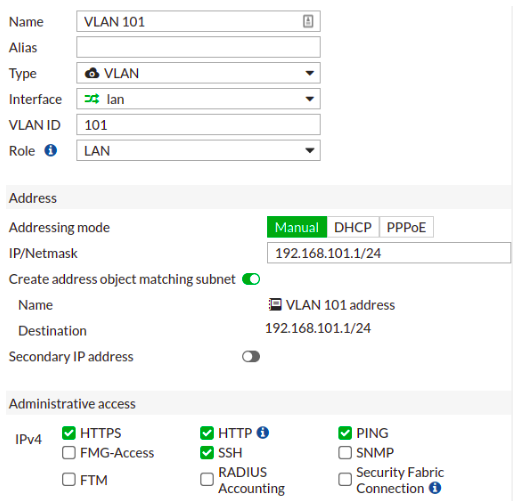This screenshot has height=501, width=513.
Task: Disable SSH access checkbox
Action: (207, 453)
